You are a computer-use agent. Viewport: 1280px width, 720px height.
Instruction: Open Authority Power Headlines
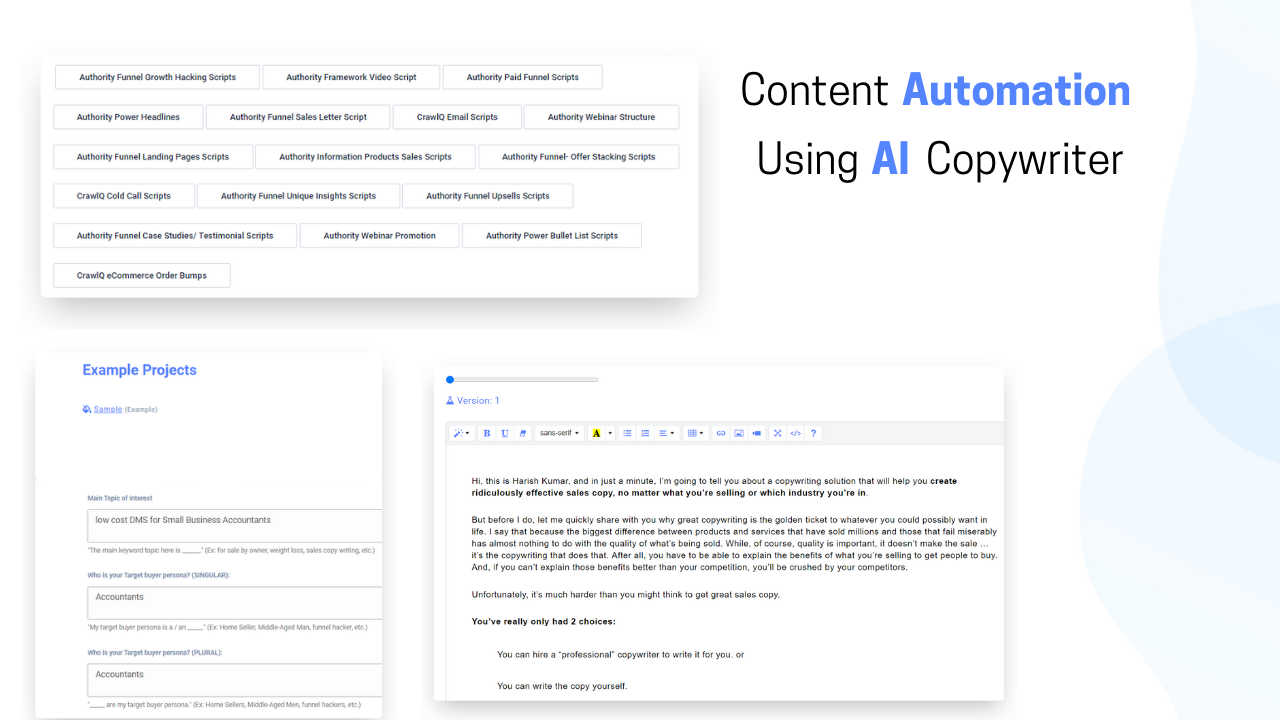(x=128, y=117)
